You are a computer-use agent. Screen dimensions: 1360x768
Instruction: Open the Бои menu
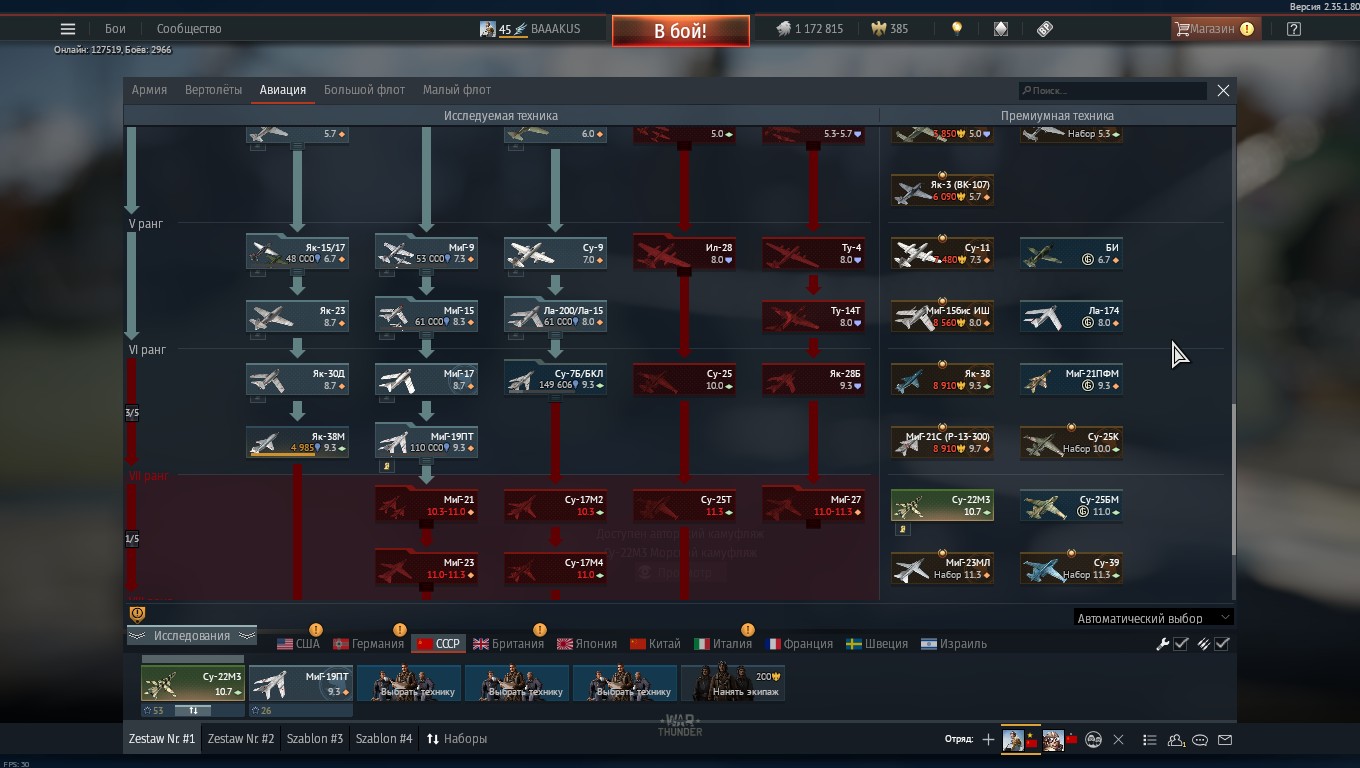point(116,29)
